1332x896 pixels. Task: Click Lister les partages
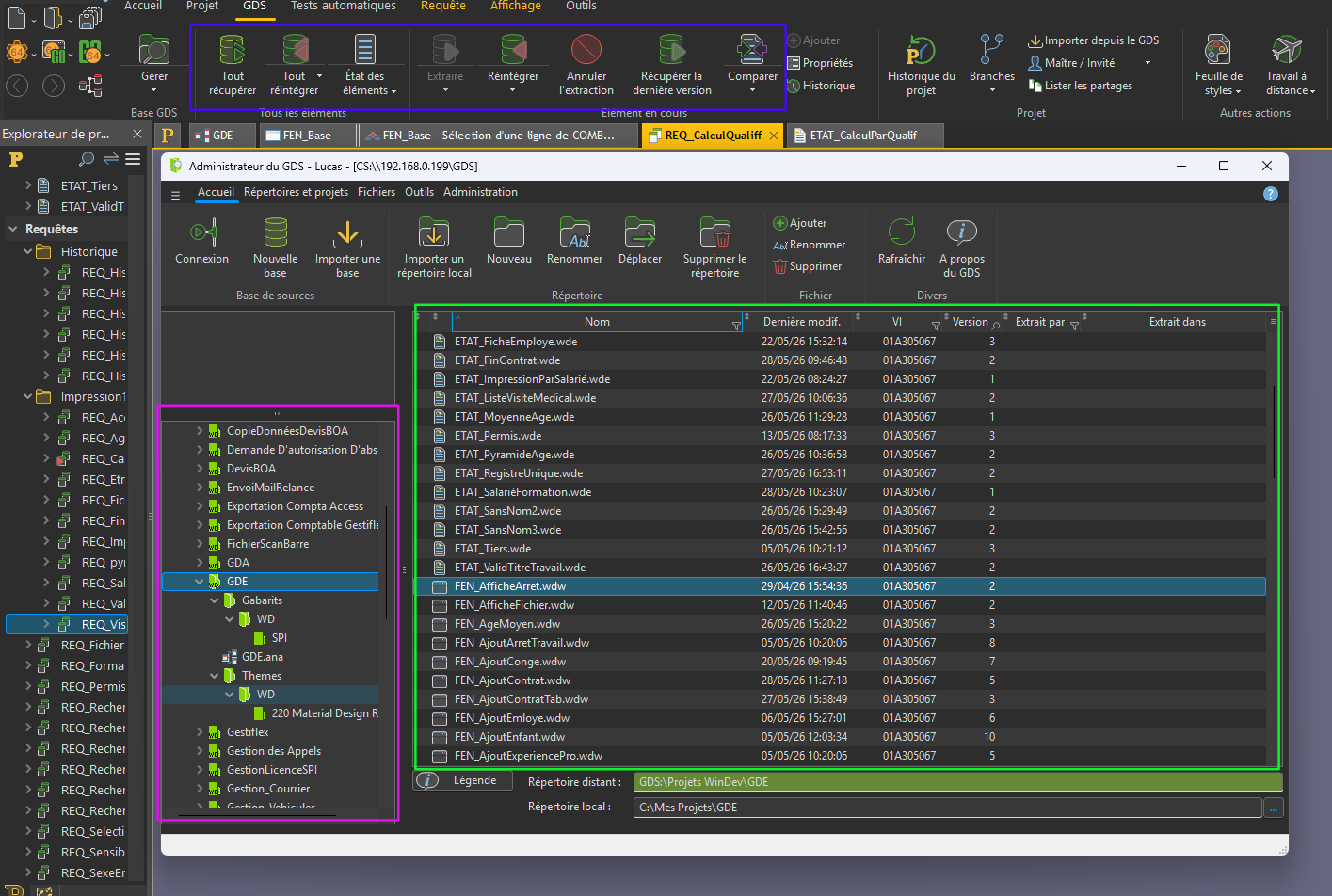tap(1080, 86)
